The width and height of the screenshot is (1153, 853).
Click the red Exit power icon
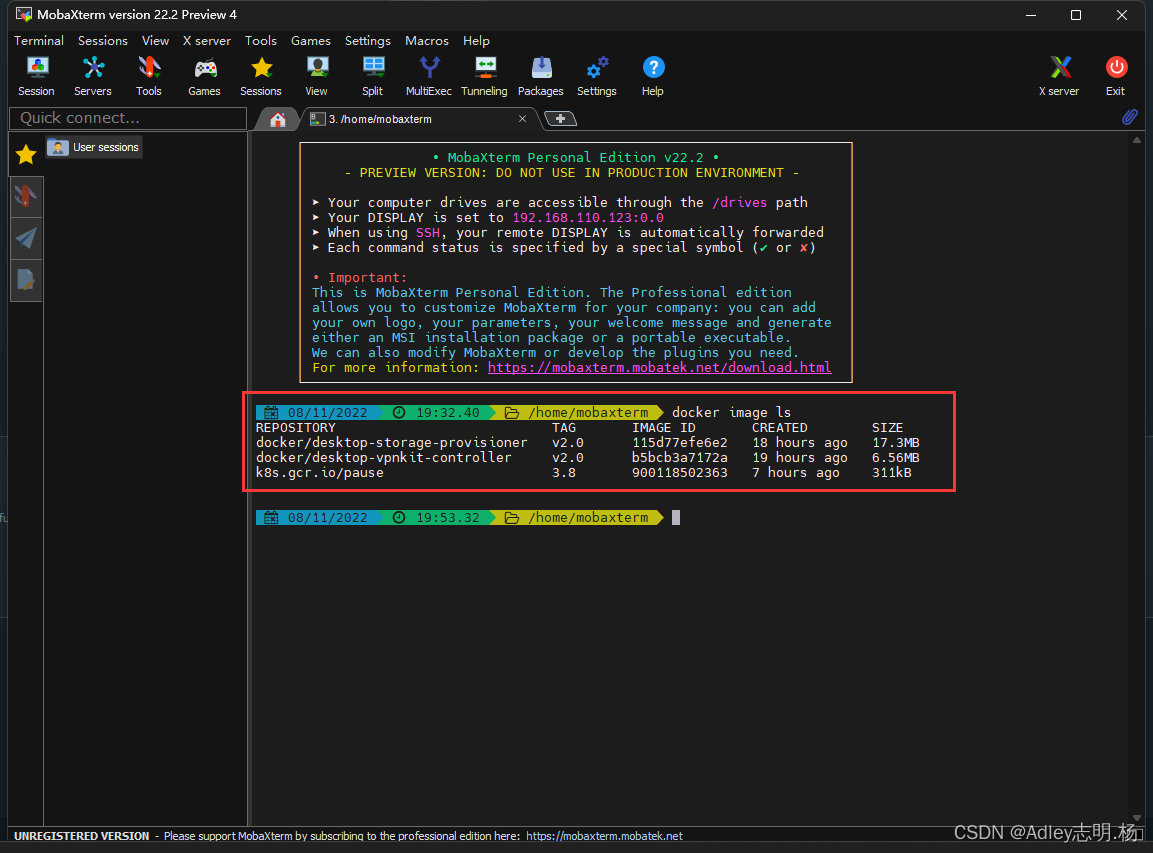(x=1115, y=76)
